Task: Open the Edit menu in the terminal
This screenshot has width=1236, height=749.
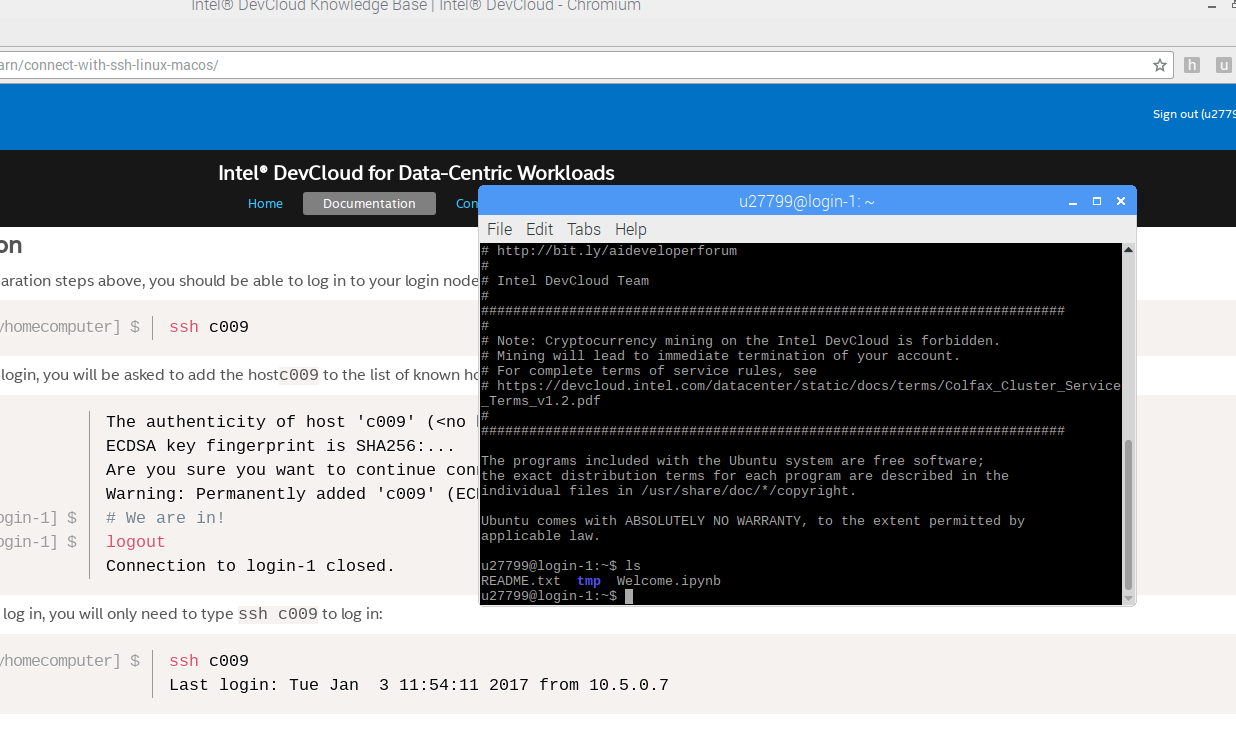Action: coord(540,229)
